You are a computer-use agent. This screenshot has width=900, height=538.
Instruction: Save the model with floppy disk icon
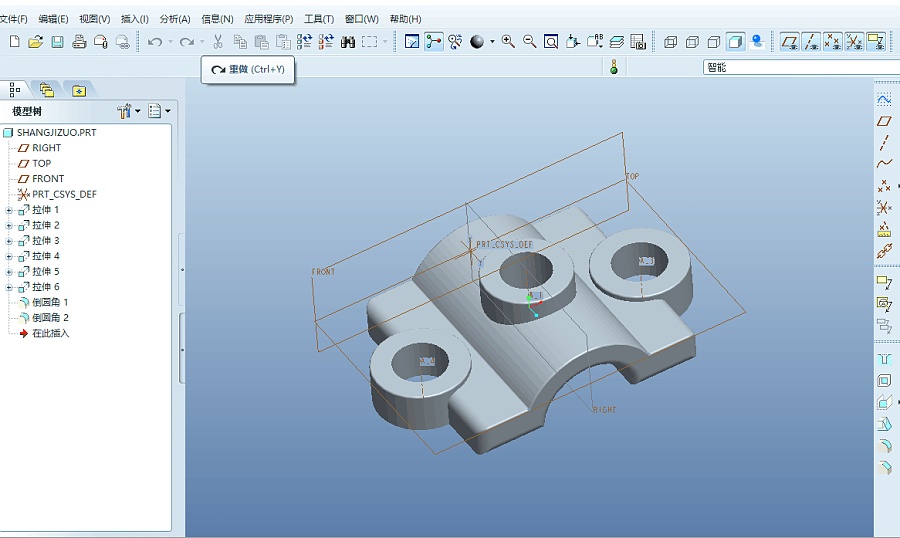(x=57, y=41)
